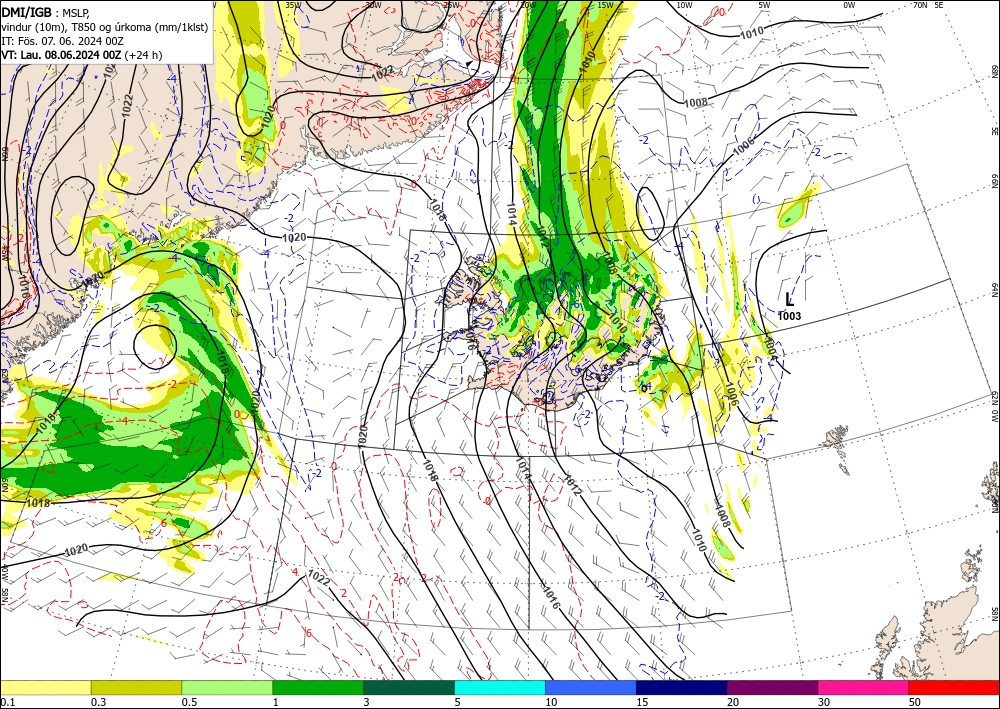1000x709 pixels.
Task: Pick the blue 10–15 legend swatch
Action: point(591,687)
